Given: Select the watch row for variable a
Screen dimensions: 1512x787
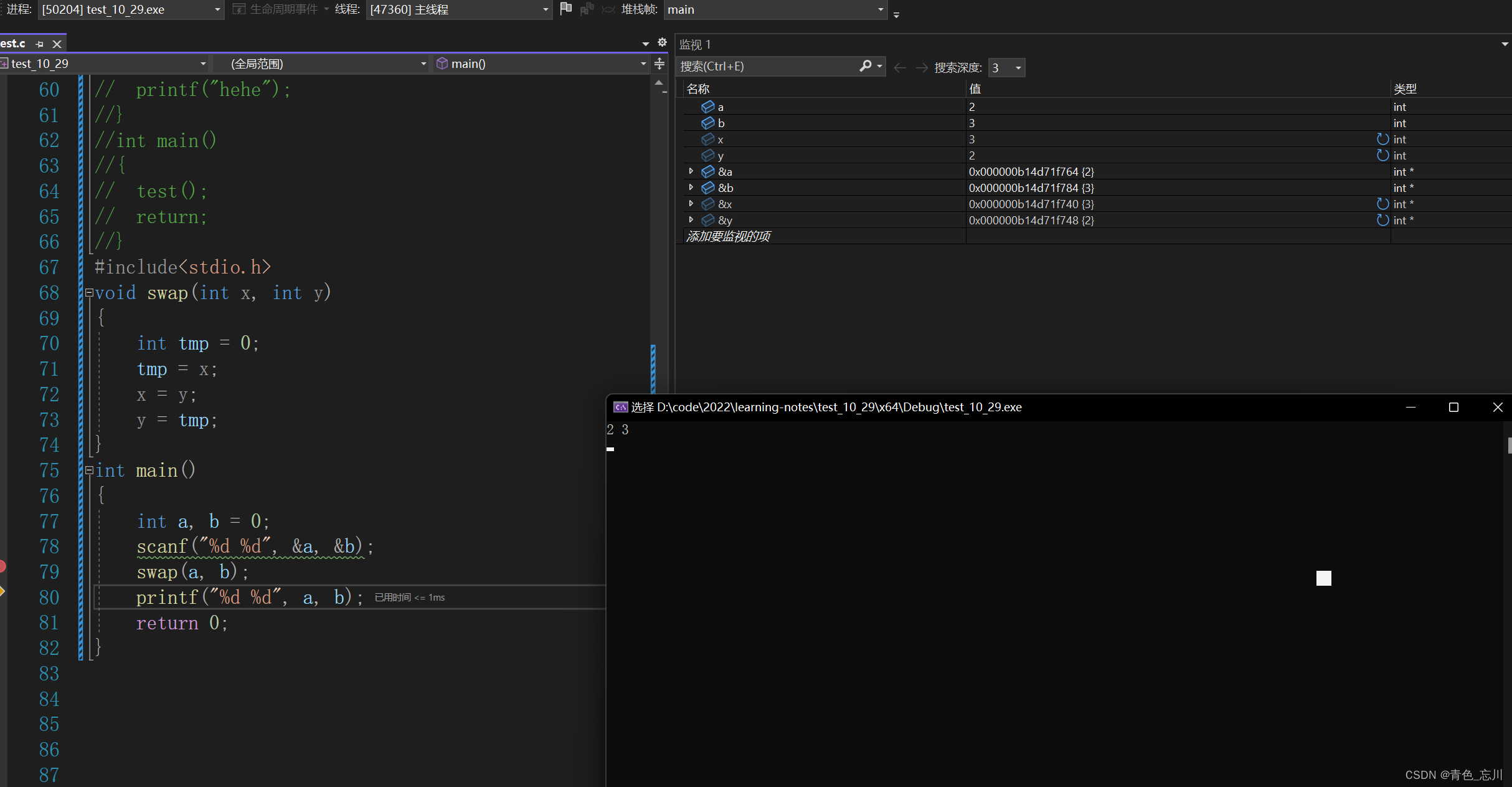Looking at the screenshot, I should coord(1097,107).
